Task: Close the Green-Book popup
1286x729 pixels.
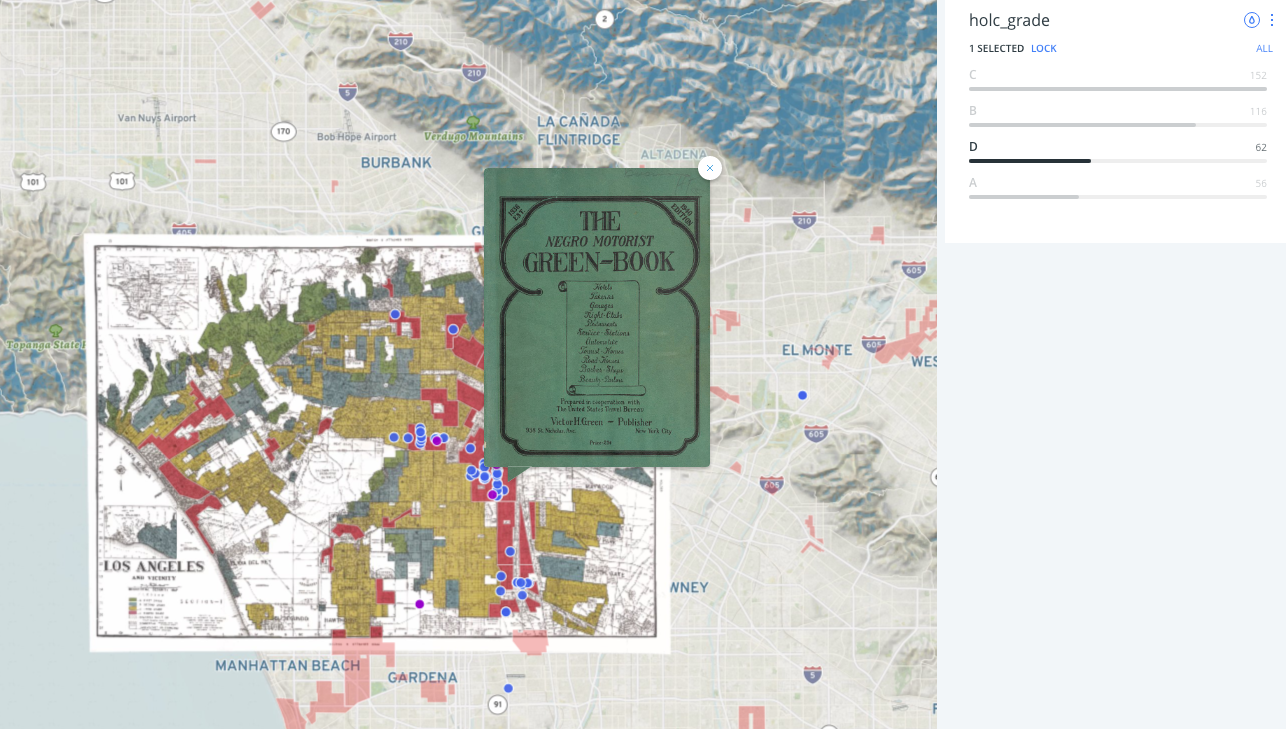Action: (x=710, y=168)
